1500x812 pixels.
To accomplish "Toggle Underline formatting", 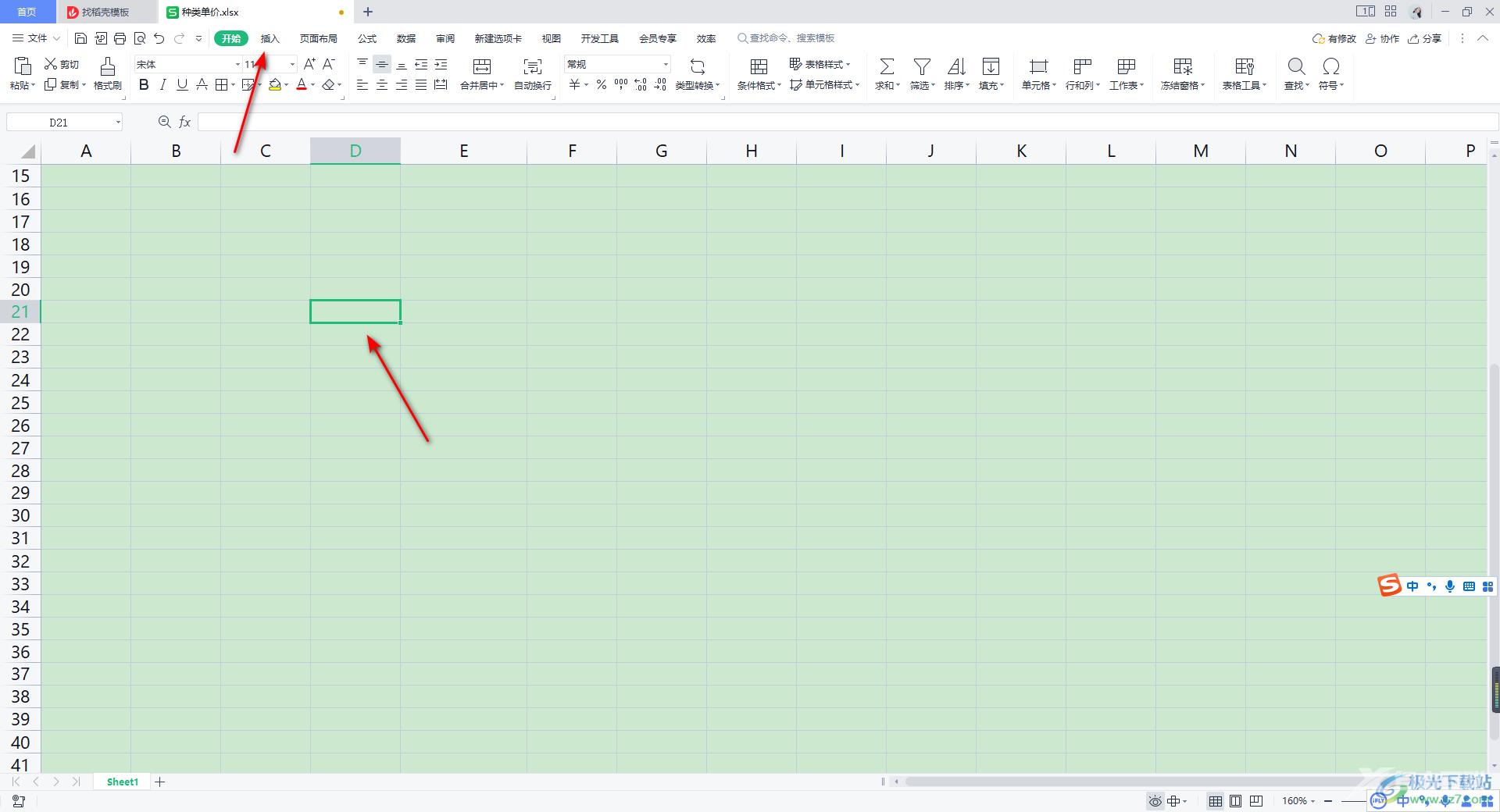I will click(x=182, y=84).
